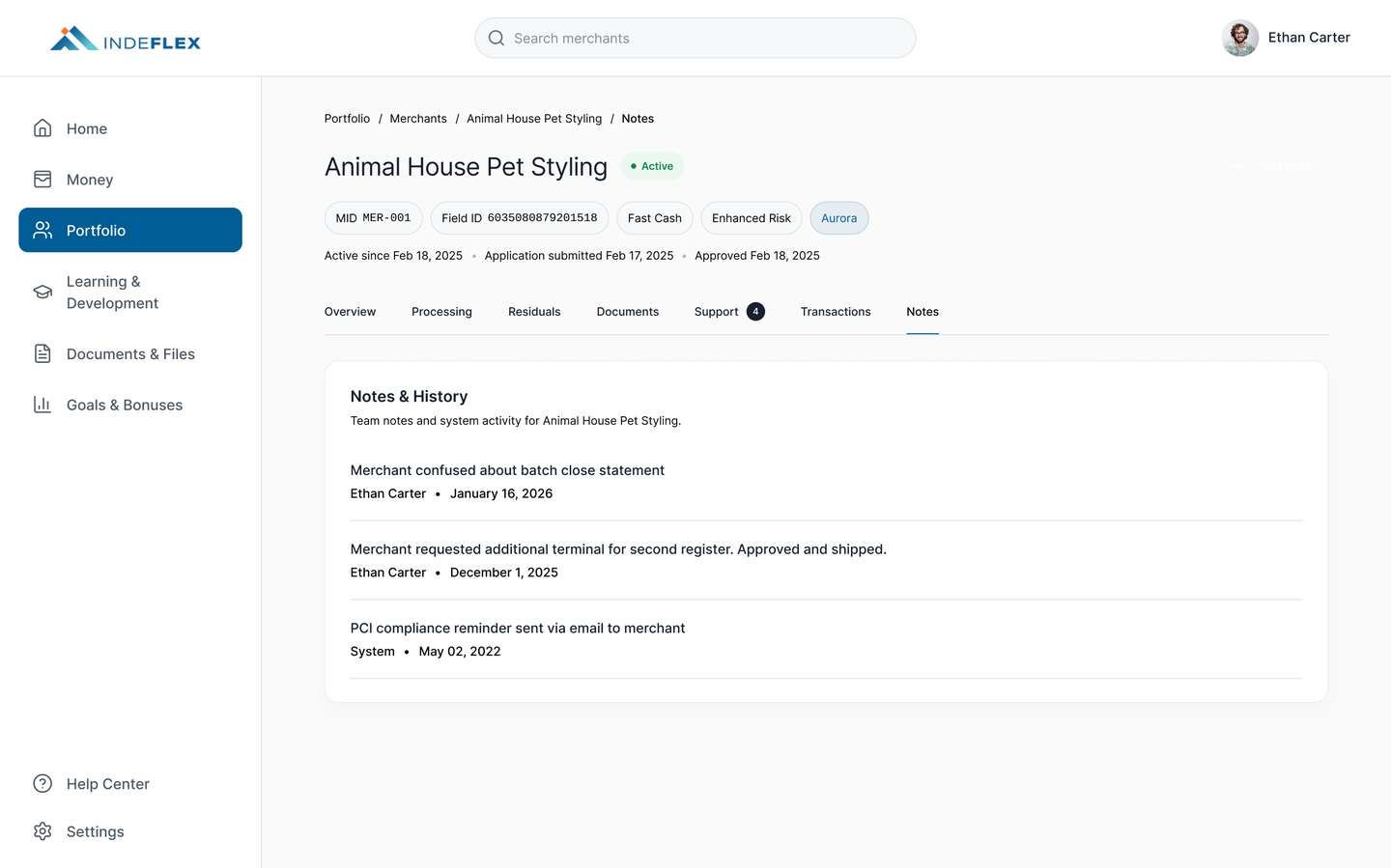Click Animal House Pet Styling breadcrumb

[x=534, y=119]
